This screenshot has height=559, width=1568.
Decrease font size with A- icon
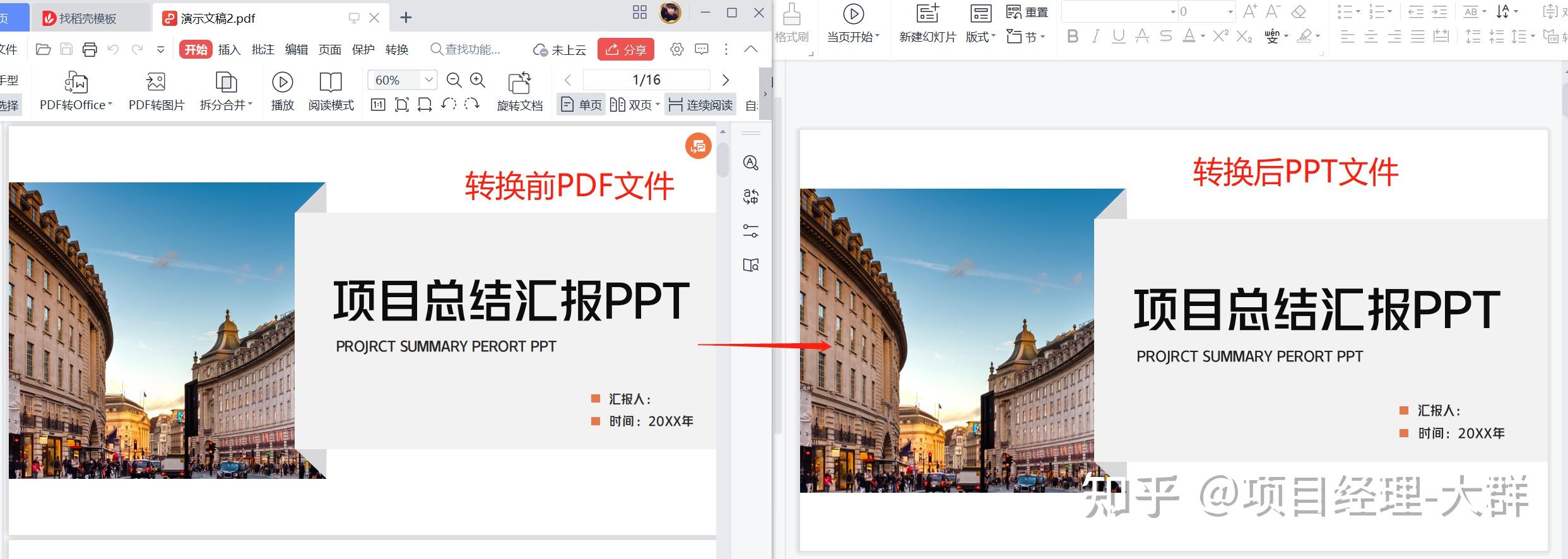(1273, 11)
